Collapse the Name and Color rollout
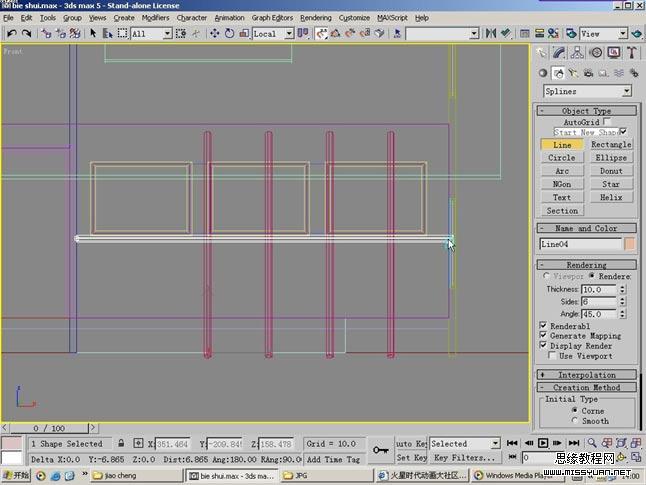The image size is (646, 485). click(587, 228)
